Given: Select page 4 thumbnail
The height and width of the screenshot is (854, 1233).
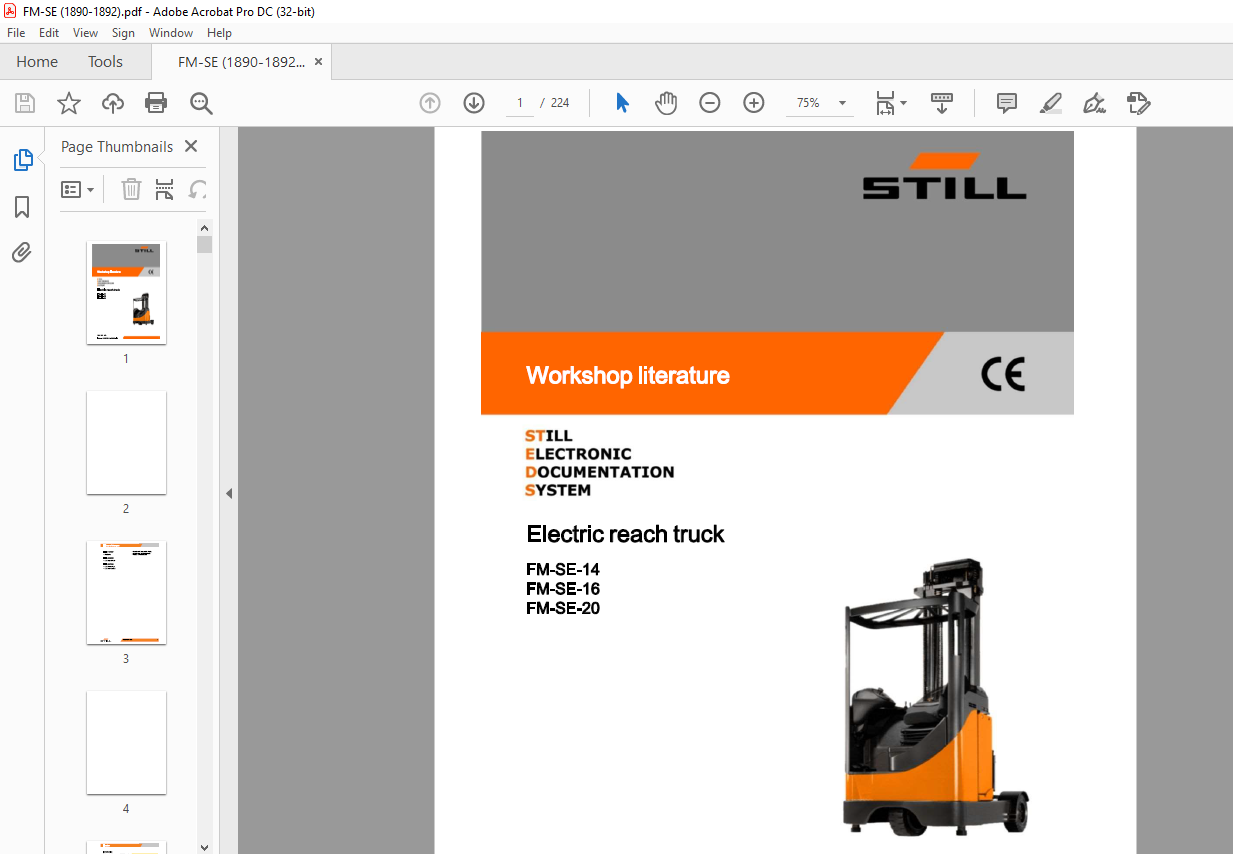Looking at the screenshot, I should tap(126, 743).
